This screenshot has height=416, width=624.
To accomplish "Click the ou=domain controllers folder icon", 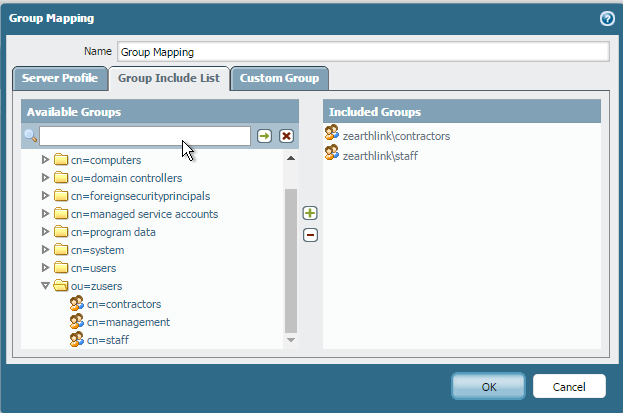I will tap(60, 178).
